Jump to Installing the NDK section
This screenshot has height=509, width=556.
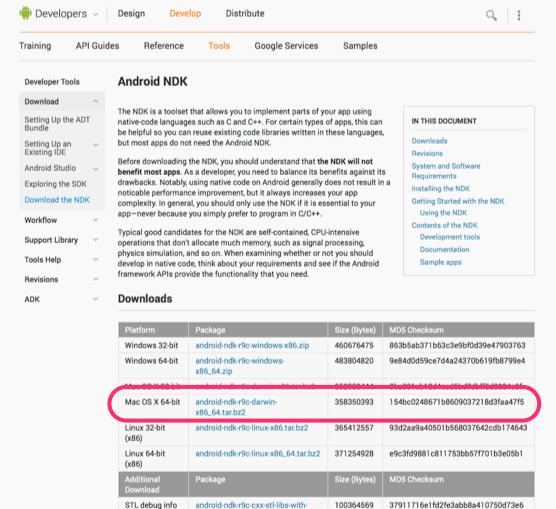coord(441,189)
